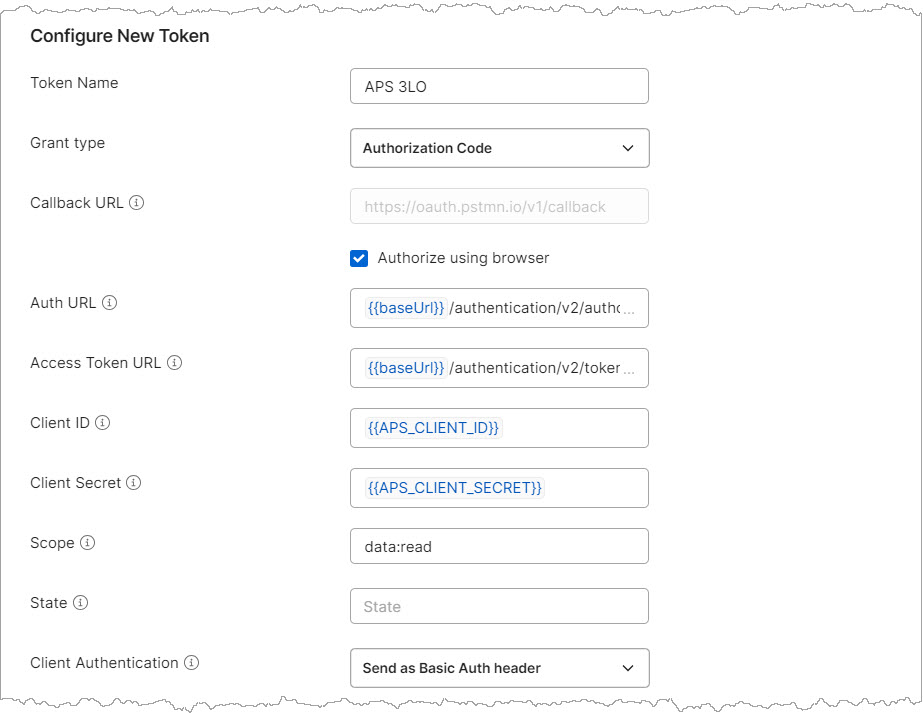The height and width of the screenshot is (713, 923).
Task: Click the State info icon
Action: [80, 602]
